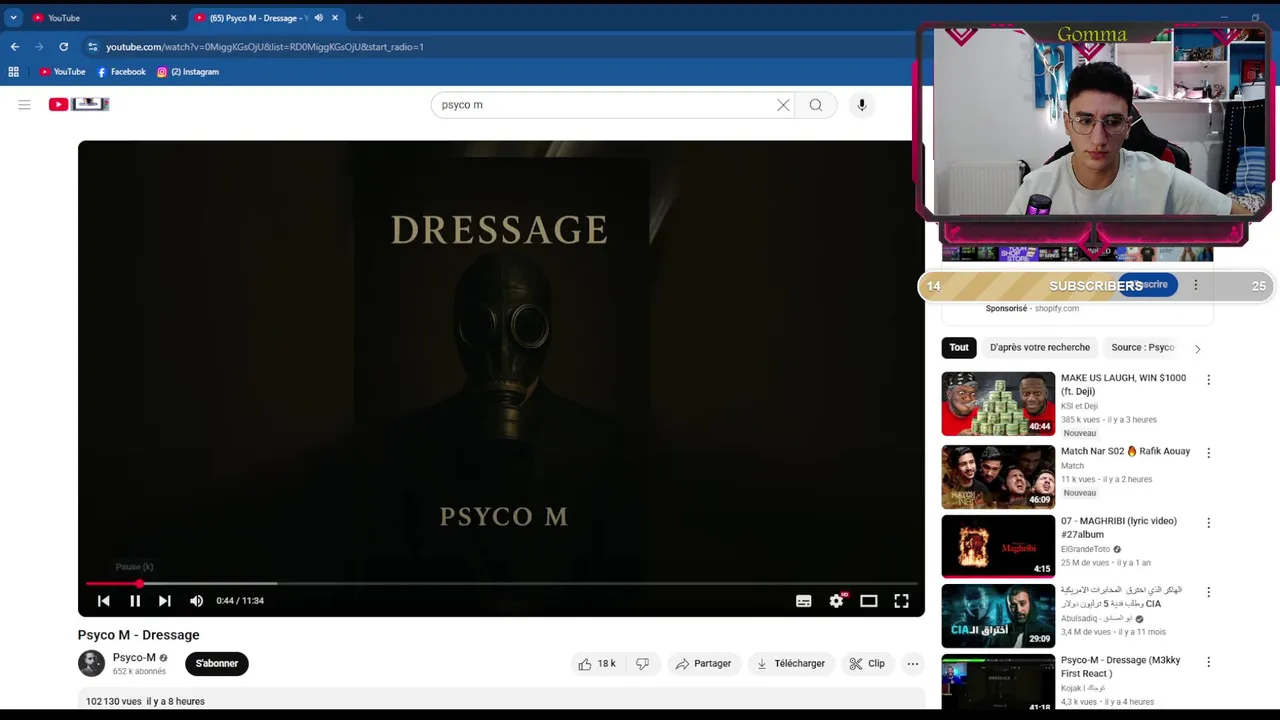1280x720 pixels.
Task: Reload the current page
Action: 64,47
